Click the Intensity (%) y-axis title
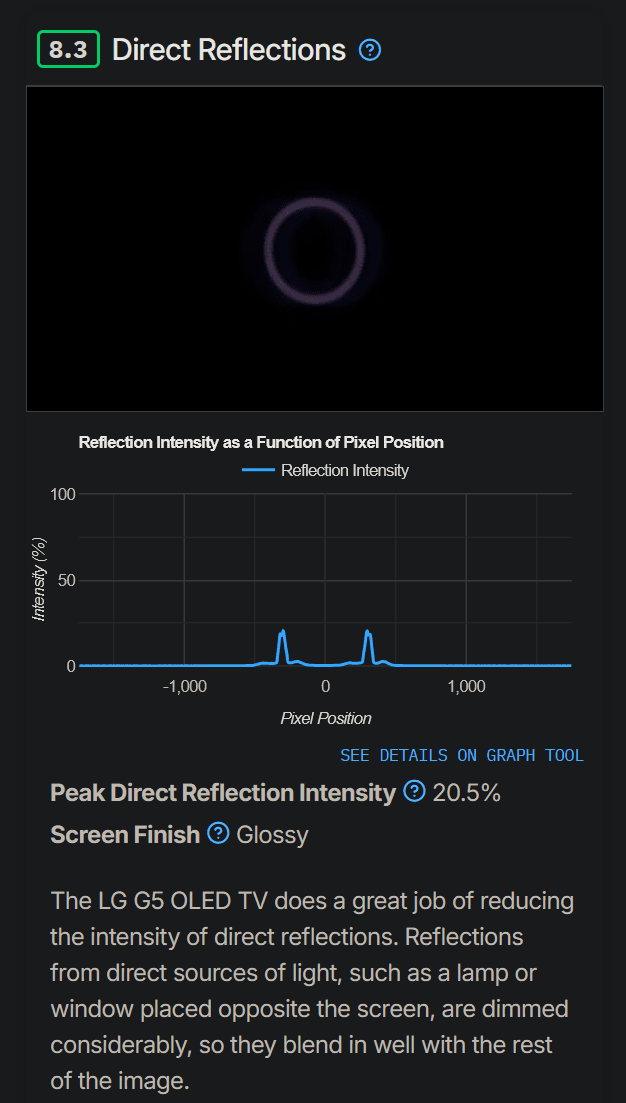626x1103 pixels. pyautogui.click(x=40, y=580)
